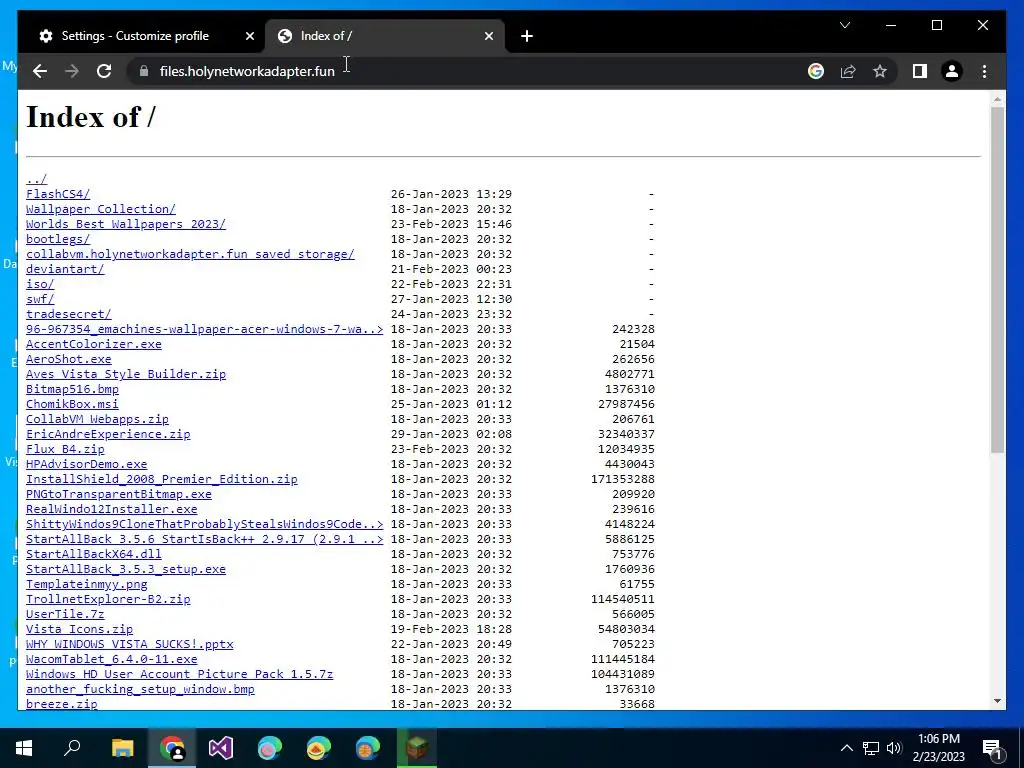Open the Wallpaper_Collection/ folder
Screen dimensions: 1024x768
[x=101, y=209]
